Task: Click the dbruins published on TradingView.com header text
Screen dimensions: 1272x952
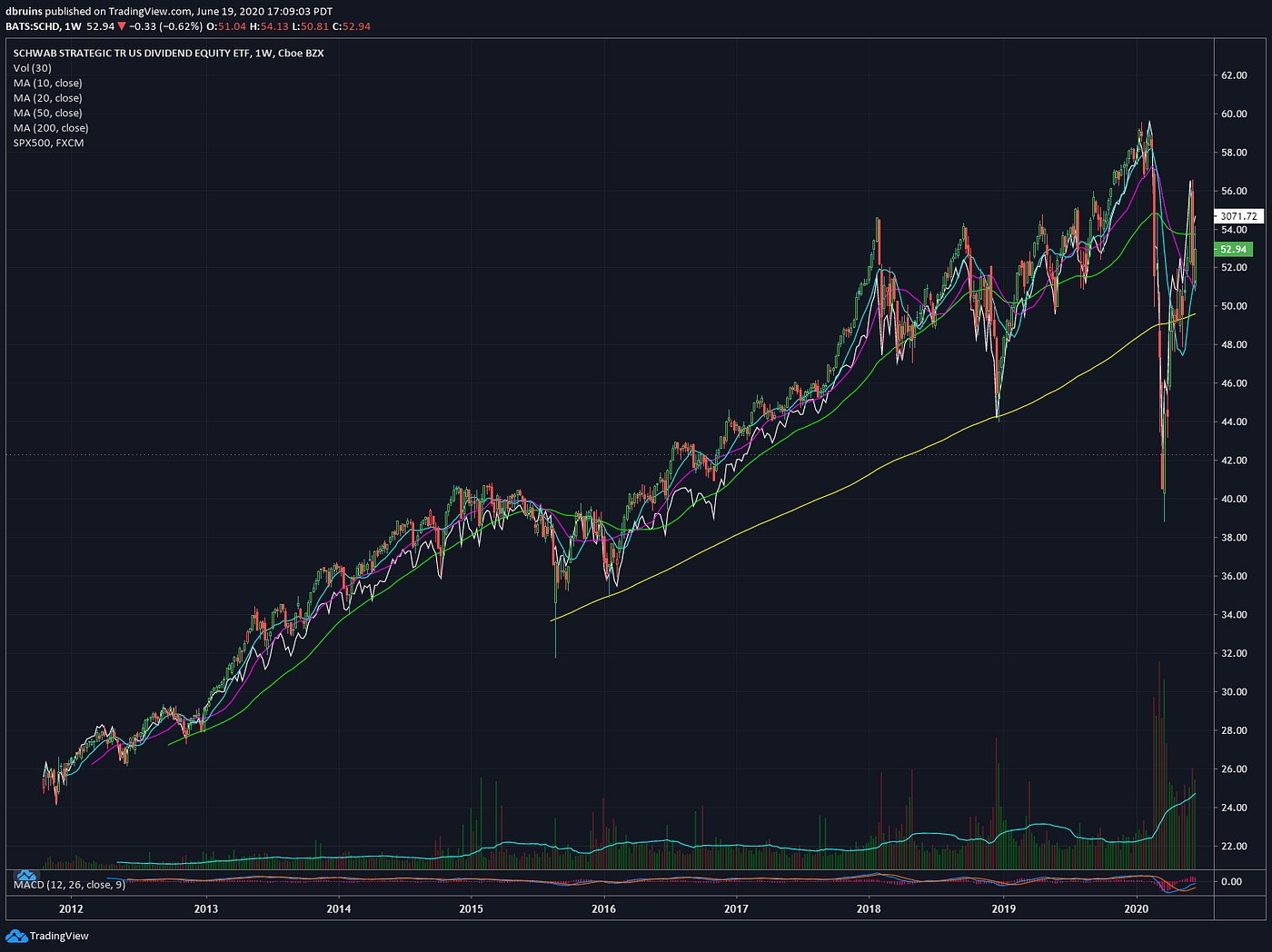Action: (x=169, y=12)
